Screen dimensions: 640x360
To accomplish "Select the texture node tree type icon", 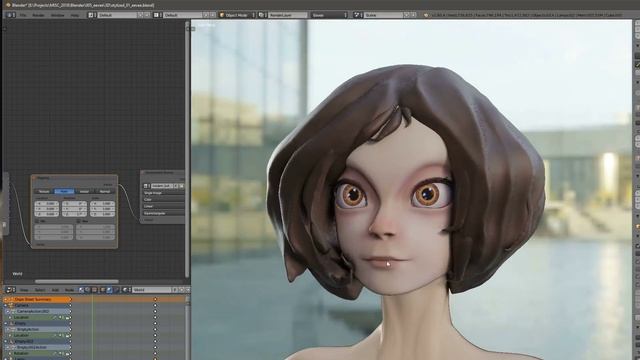I will pyautogui.click(x=94, y=290).
